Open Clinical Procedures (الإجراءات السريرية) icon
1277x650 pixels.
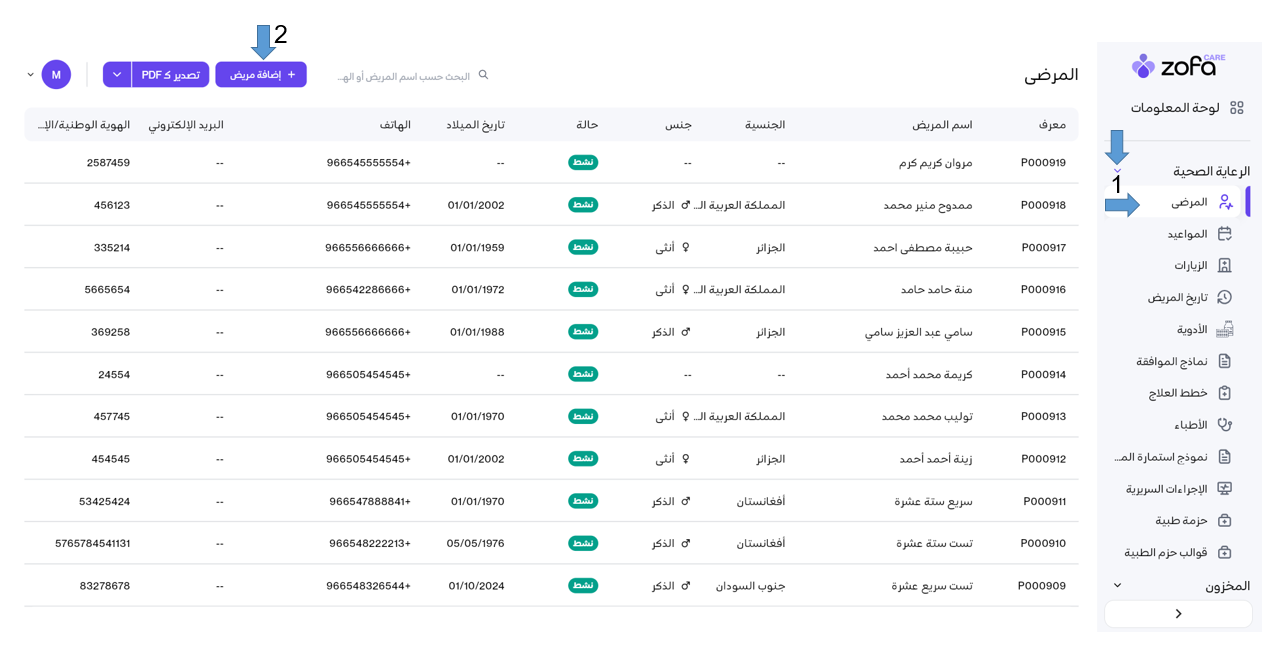[x=1224, y=489]
